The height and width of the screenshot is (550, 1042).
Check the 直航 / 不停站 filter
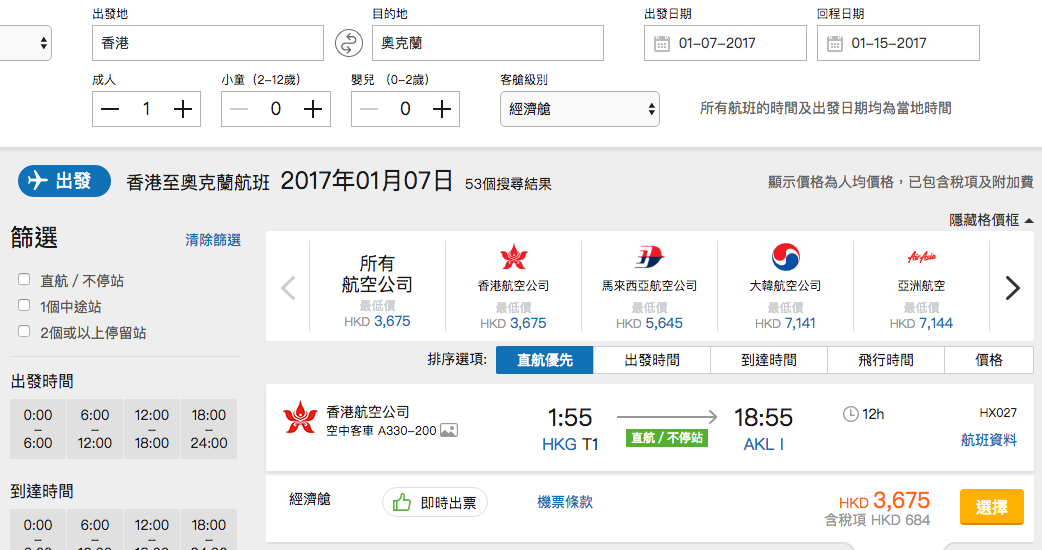tap(24, 279)
